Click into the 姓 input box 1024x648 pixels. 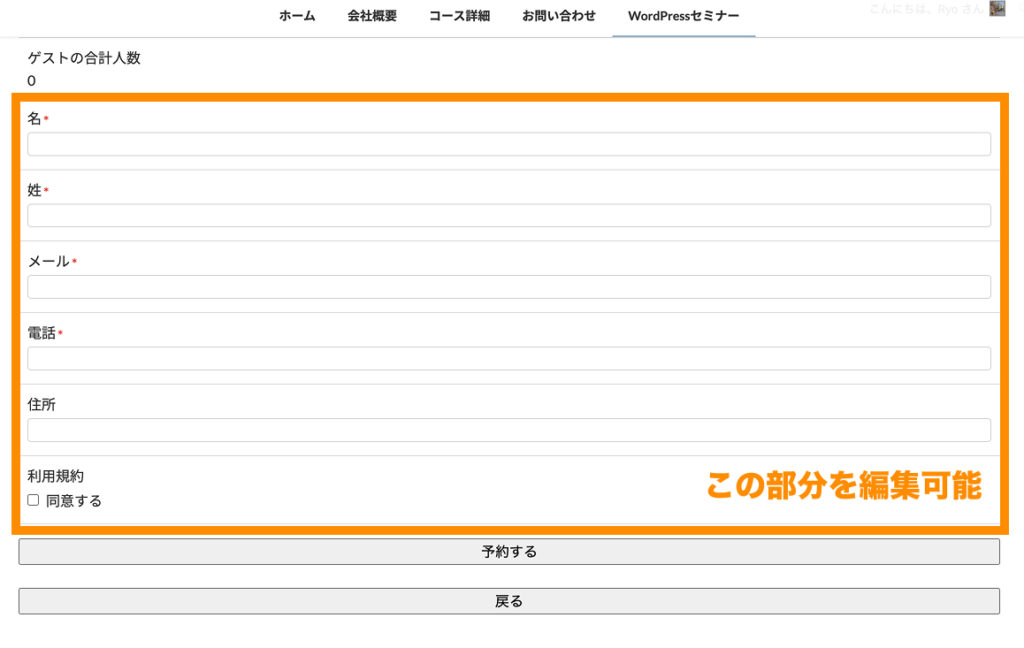coord(508,216)
